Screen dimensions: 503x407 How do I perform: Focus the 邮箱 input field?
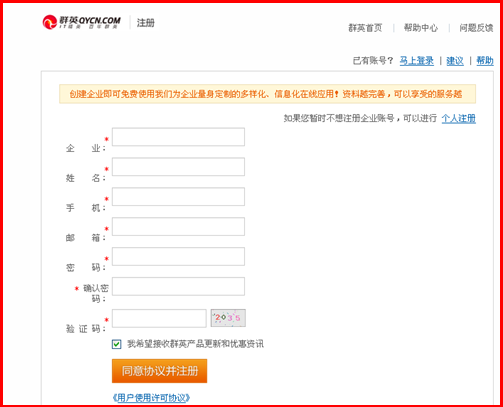tap(178, 226)
